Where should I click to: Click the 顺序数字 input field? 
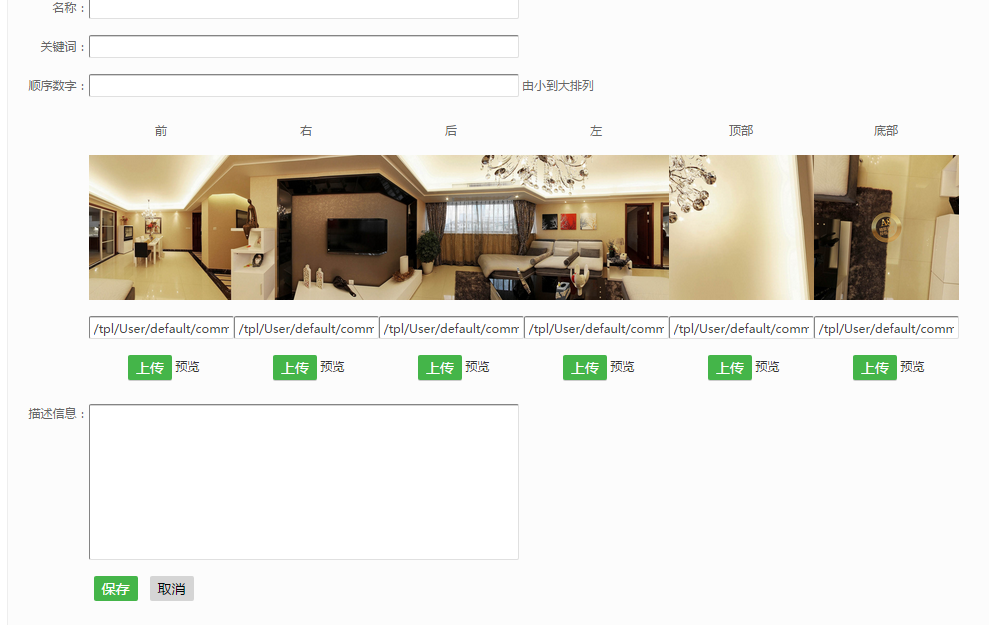[x=304, y=86]
